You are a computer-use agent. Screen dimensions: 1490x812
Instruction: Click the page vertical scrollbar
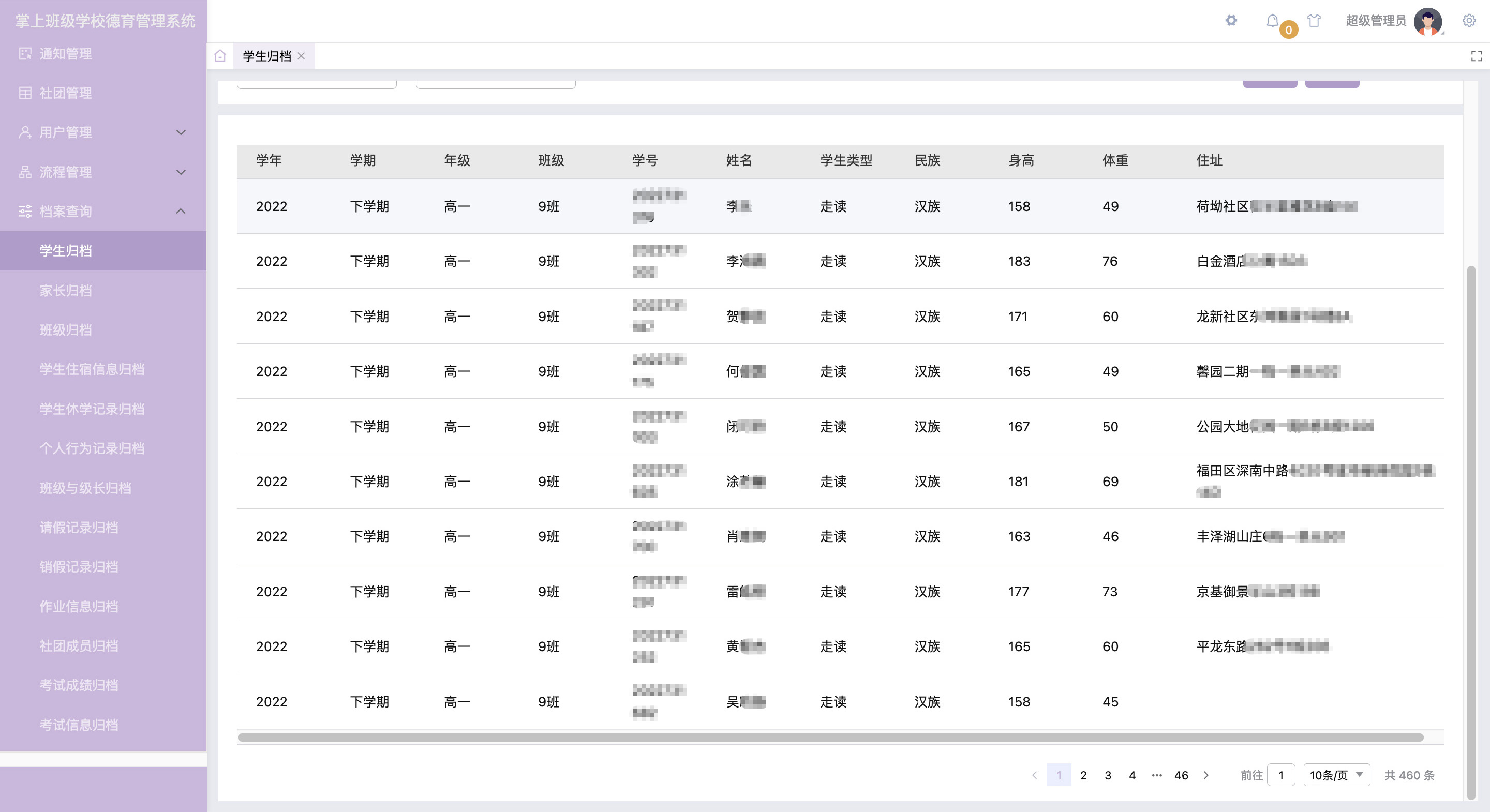[x=1471, y=532]
